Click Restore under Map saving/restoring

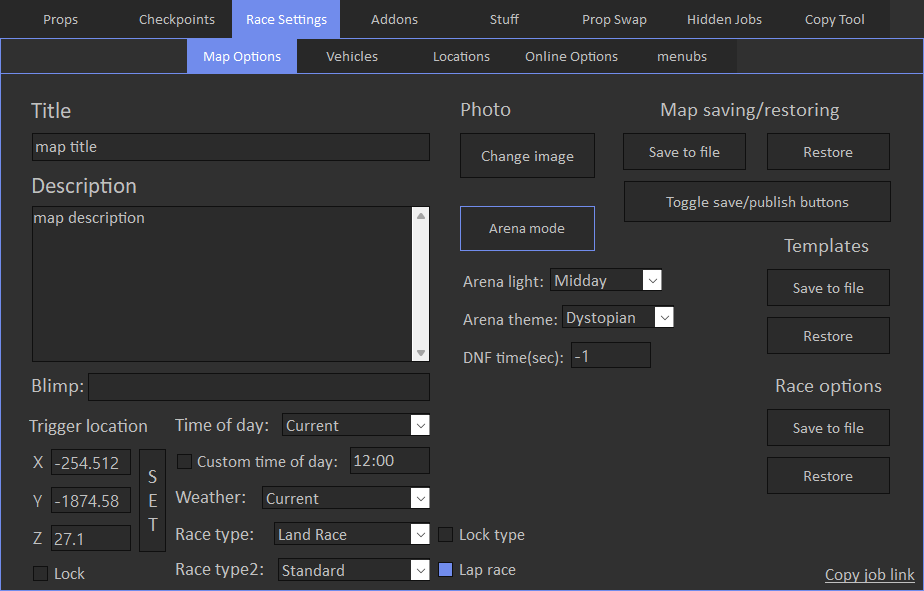click(x=828, y=151)
